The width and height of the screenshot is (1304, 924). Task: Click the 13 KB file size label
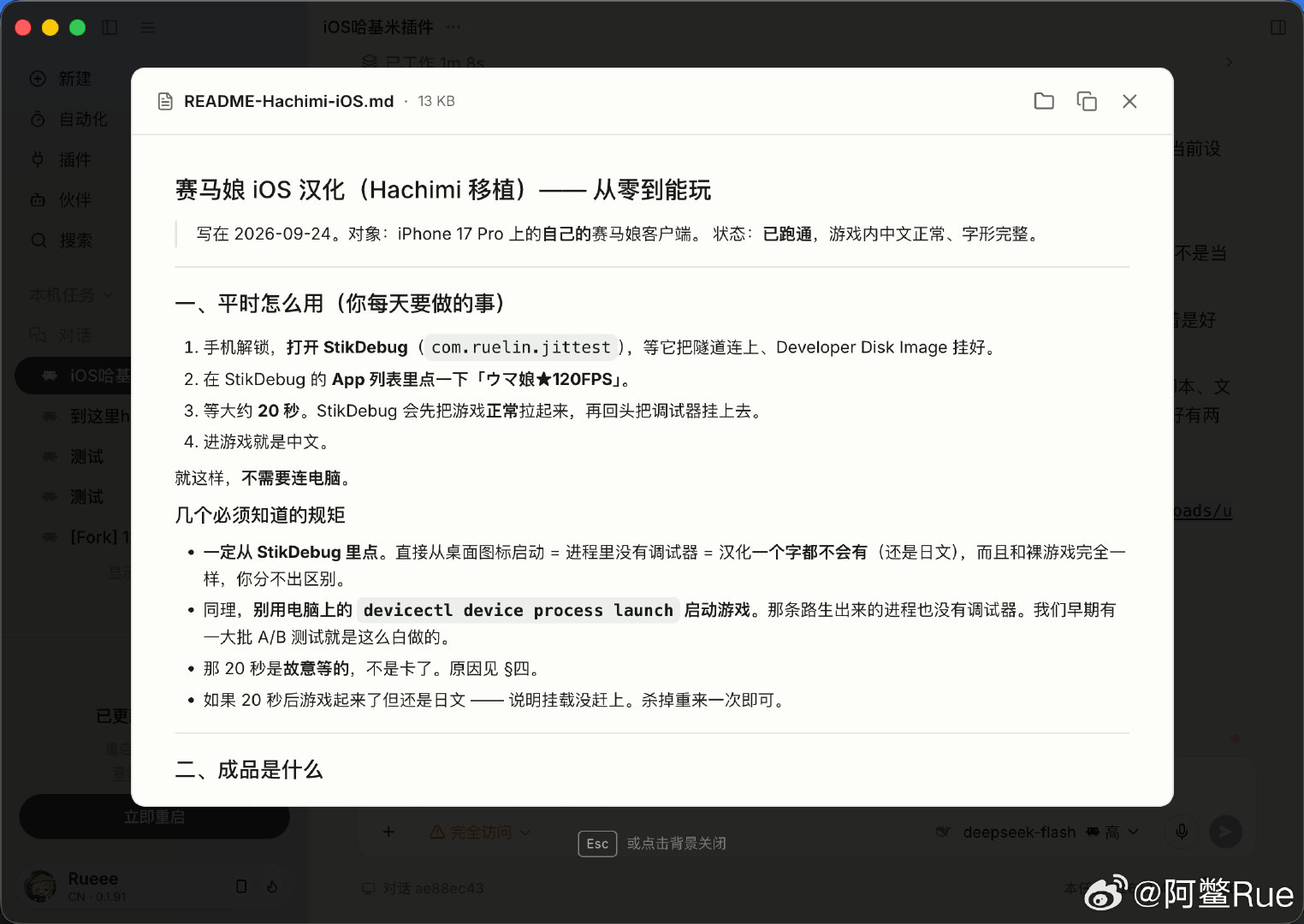tap(436, 101)
